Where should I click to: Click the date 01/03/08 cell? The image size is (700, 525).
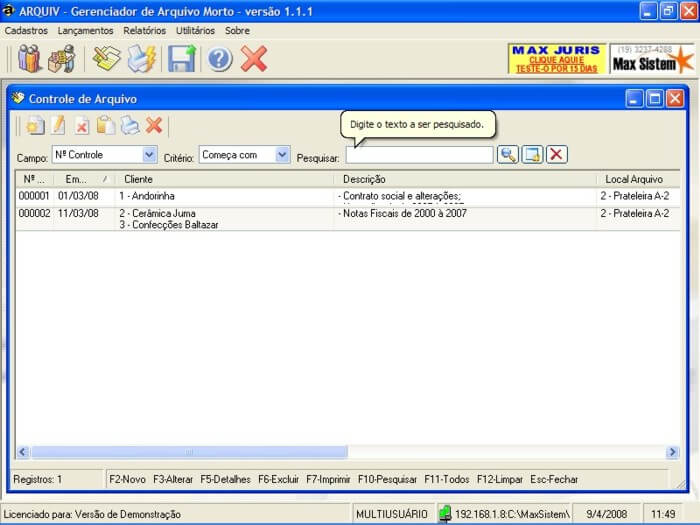(x=78, y=196)
